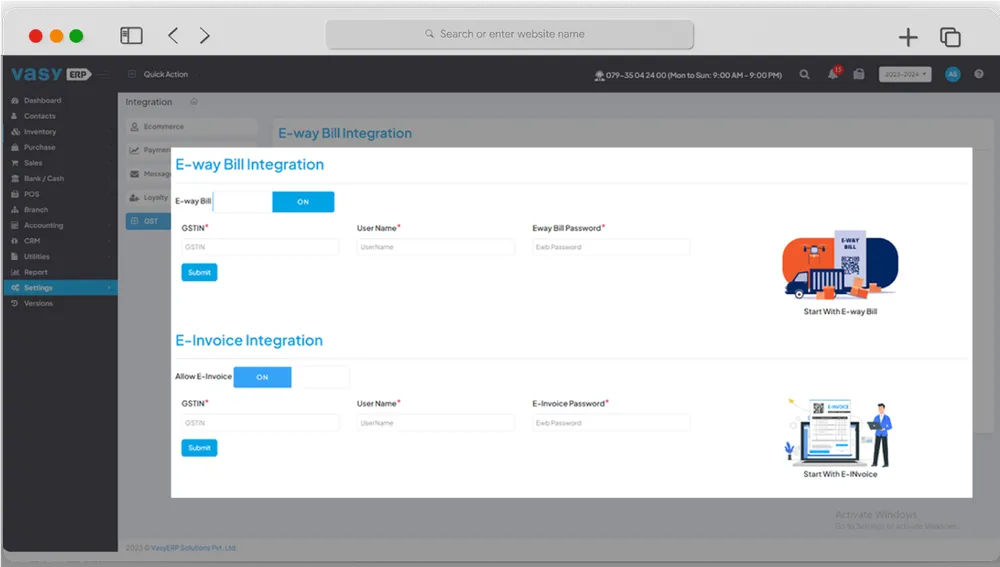Click the Settings gears icon
This screenshot has width=1000, height=567.
coord(15,288)
